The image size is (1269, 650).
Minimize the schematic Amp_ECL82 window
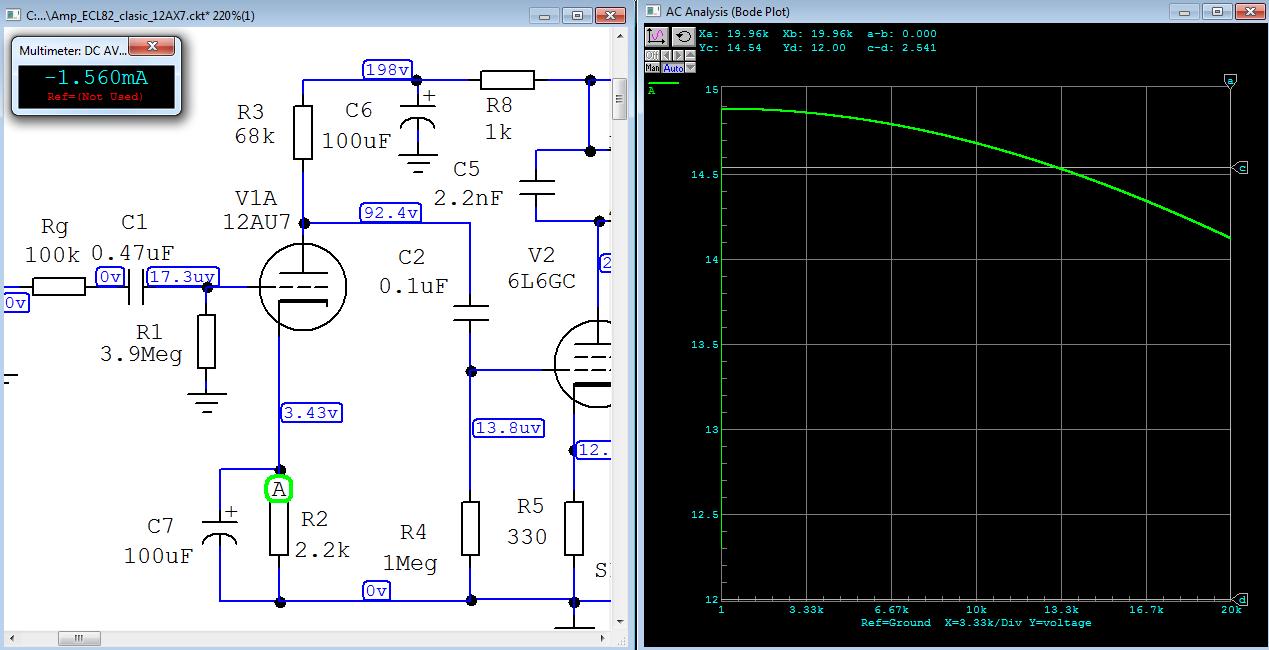point(545,14)
